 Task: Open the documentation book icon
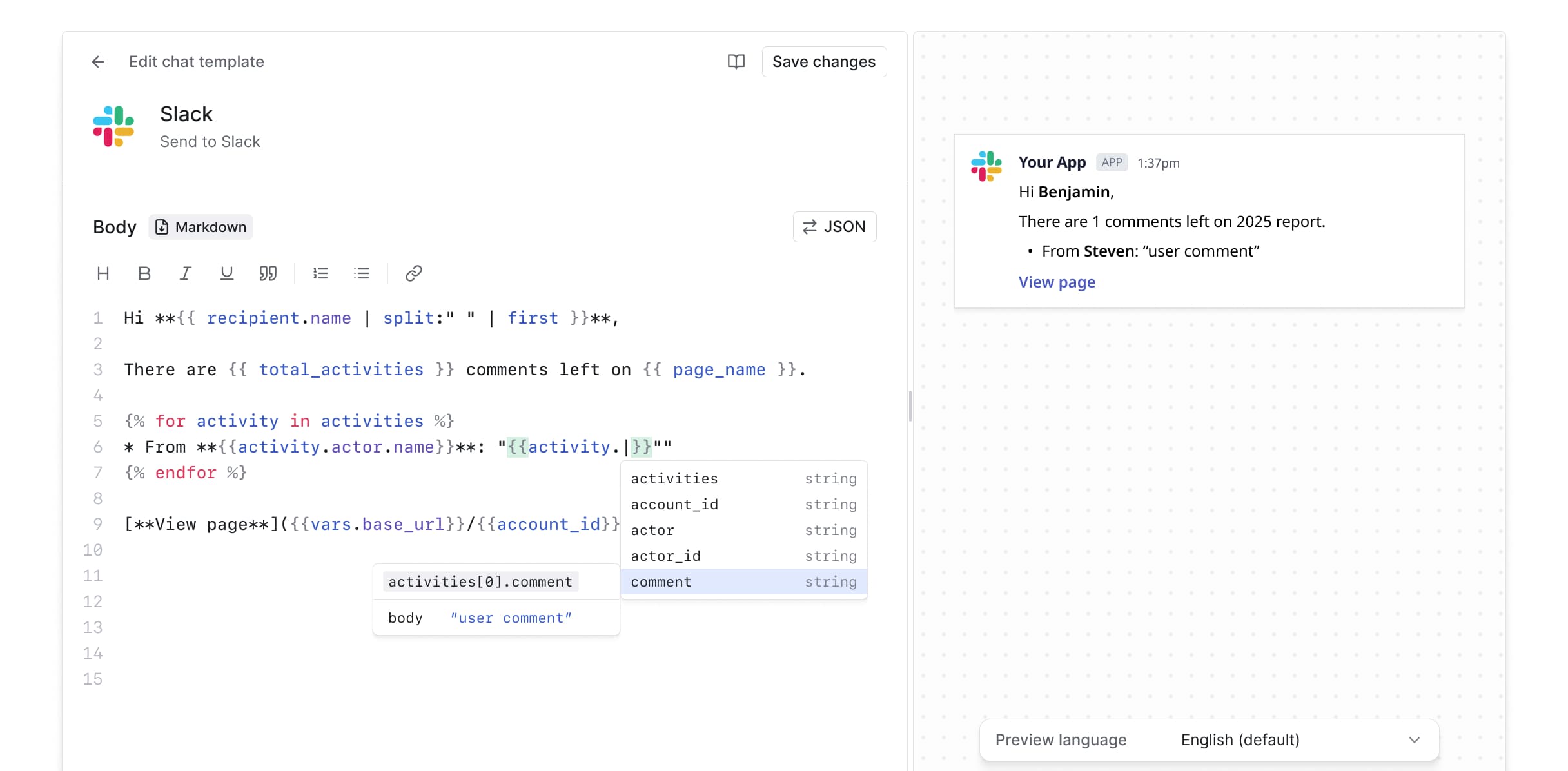coord(736,61)
